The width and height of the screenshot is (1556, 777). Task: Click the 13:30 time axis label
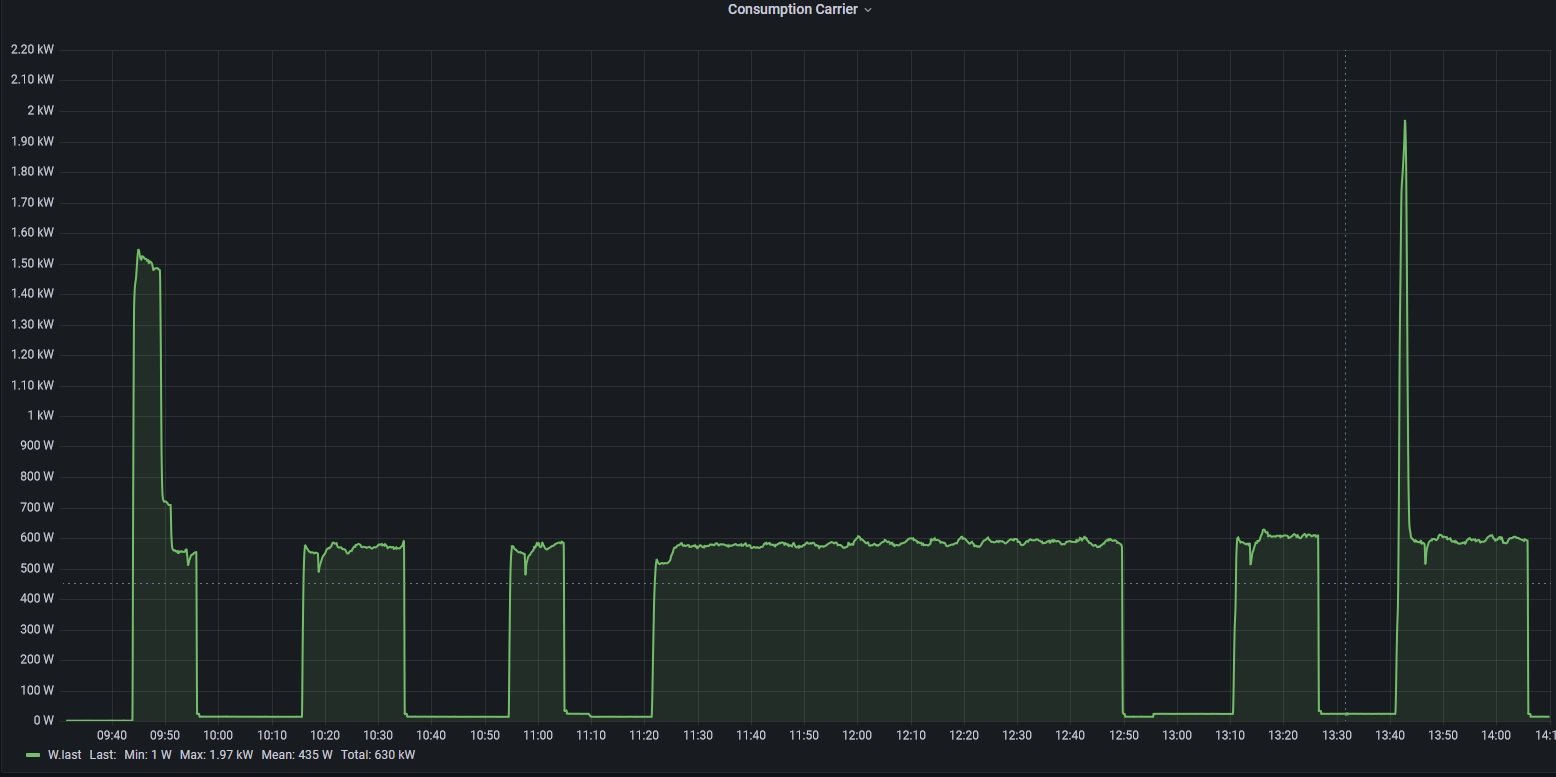tap(1336, 736)
